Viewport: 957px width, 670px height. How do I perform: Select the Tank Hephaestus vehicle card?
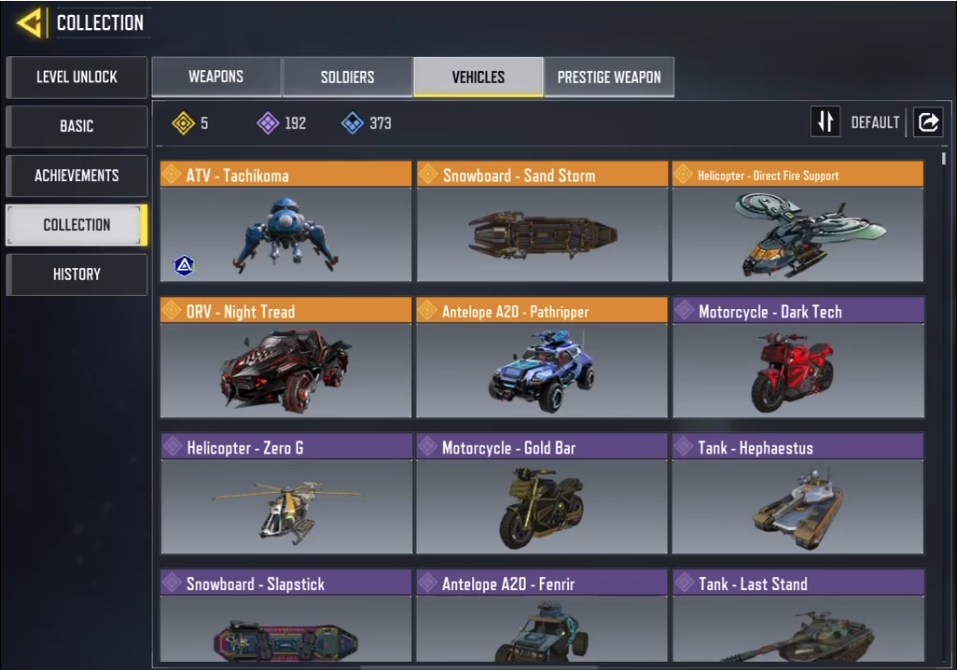coord(798,494)
